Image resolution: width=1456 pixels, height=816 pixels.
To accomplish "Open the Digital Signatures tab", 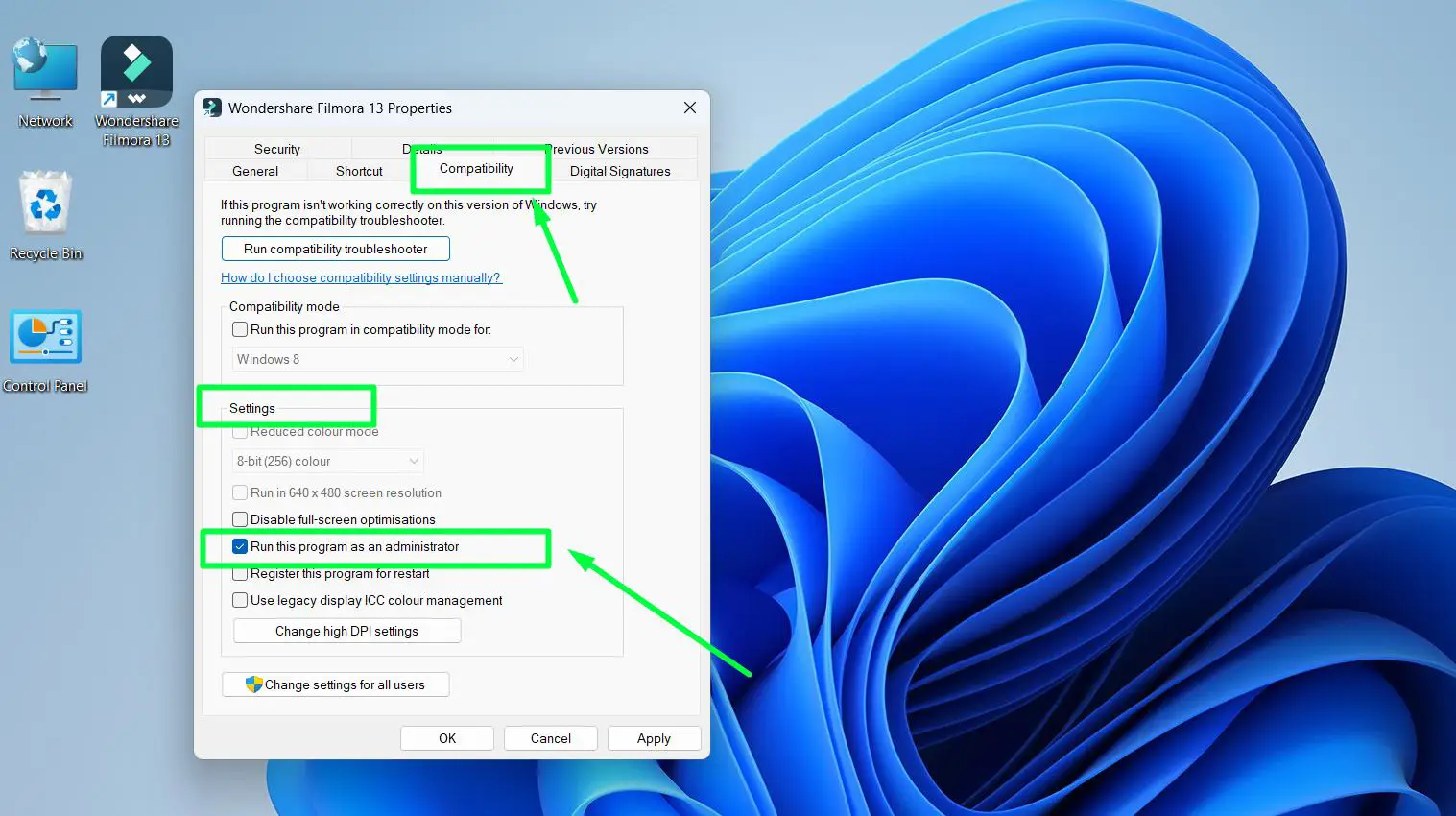I will [x=619, y=171].
